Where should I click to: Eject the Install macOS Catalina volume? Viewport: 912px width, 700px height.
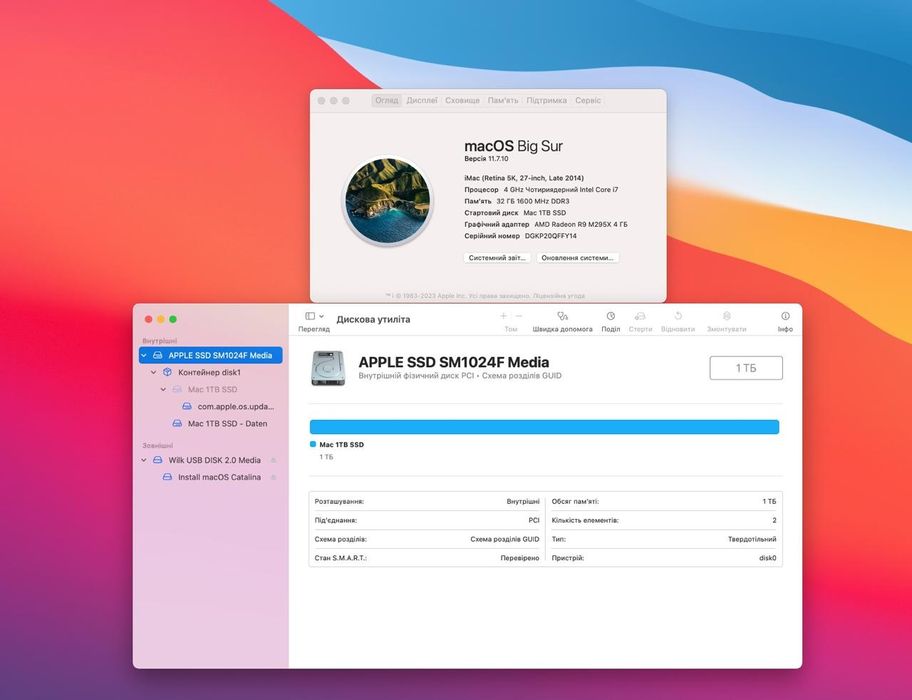273,477
